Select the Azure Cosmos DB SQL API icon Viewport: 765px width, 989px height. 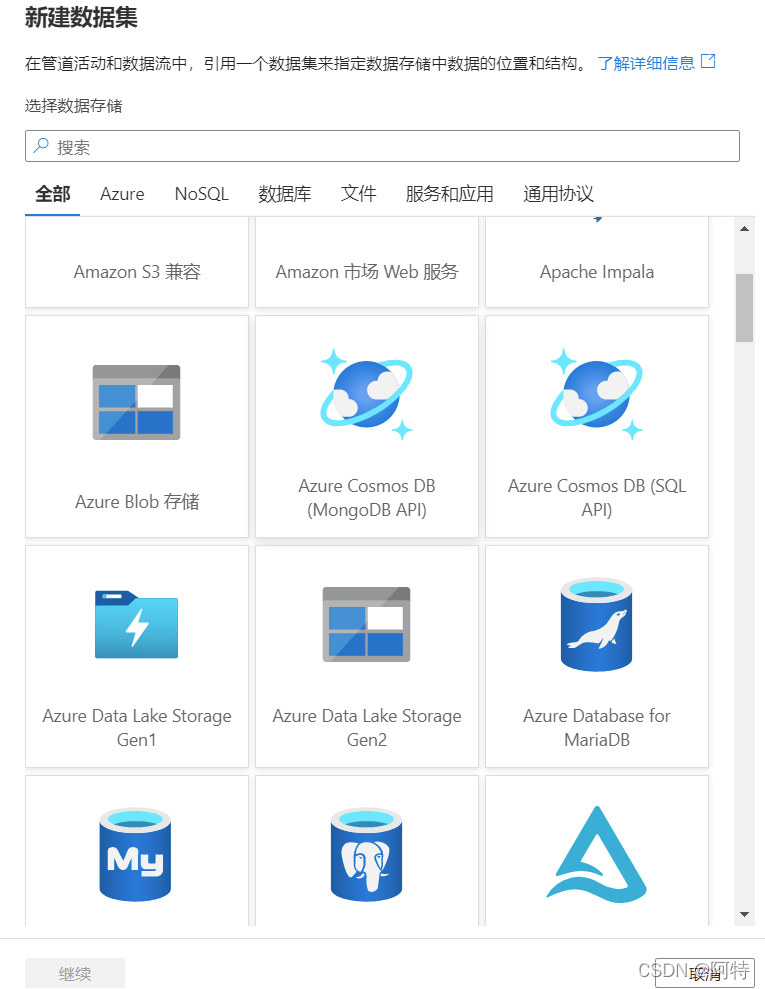[x=597, y=394]
